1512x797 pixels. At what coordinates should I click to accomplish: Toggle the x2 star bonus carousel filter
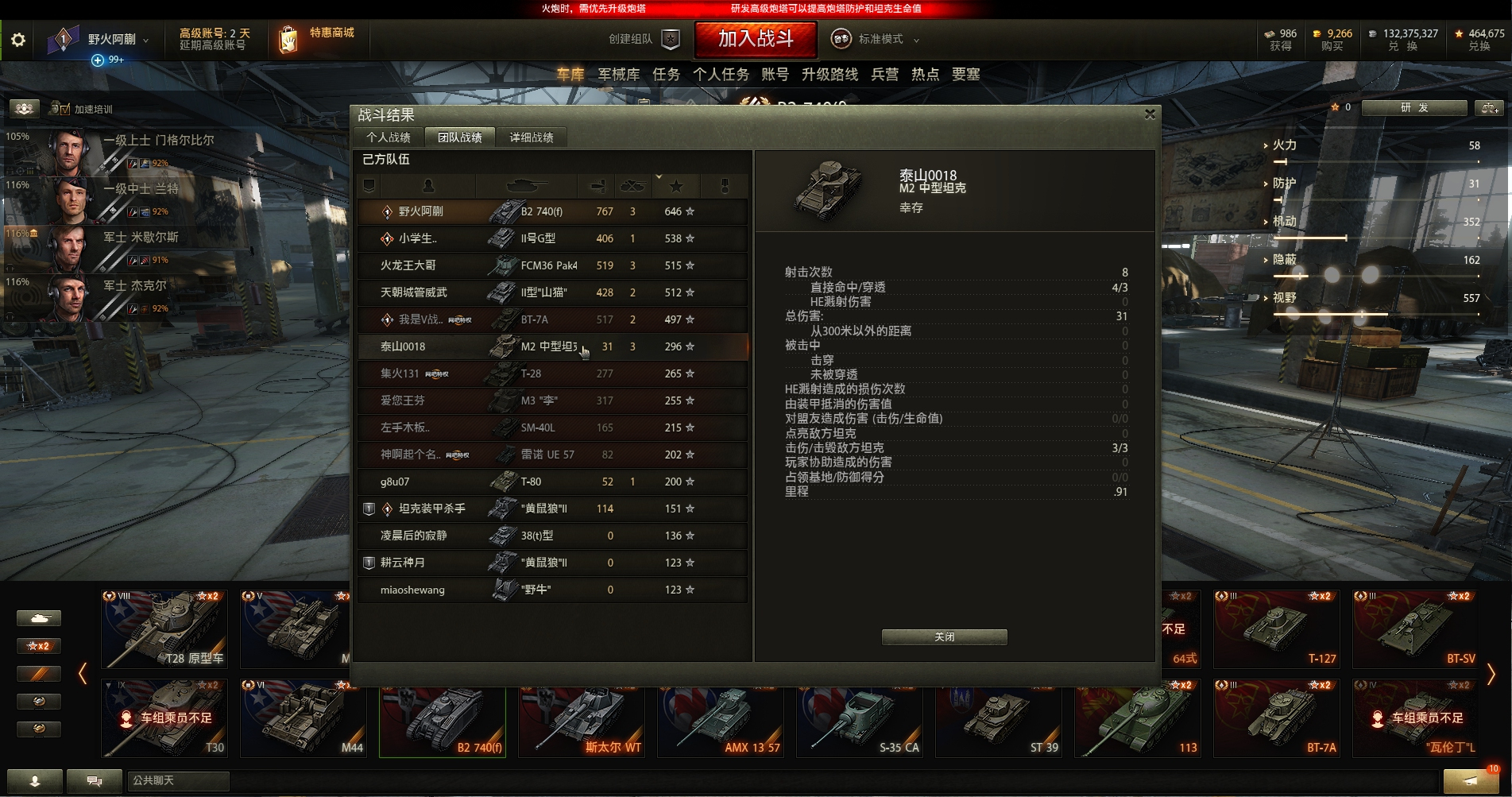pyautogui.click(x=39, y=646)
